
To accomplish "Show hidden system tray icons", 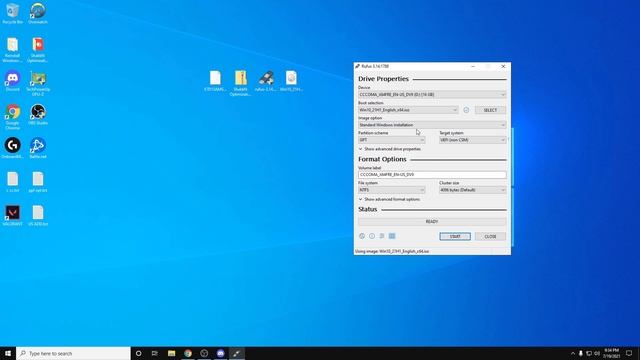I will coord(572,353).
